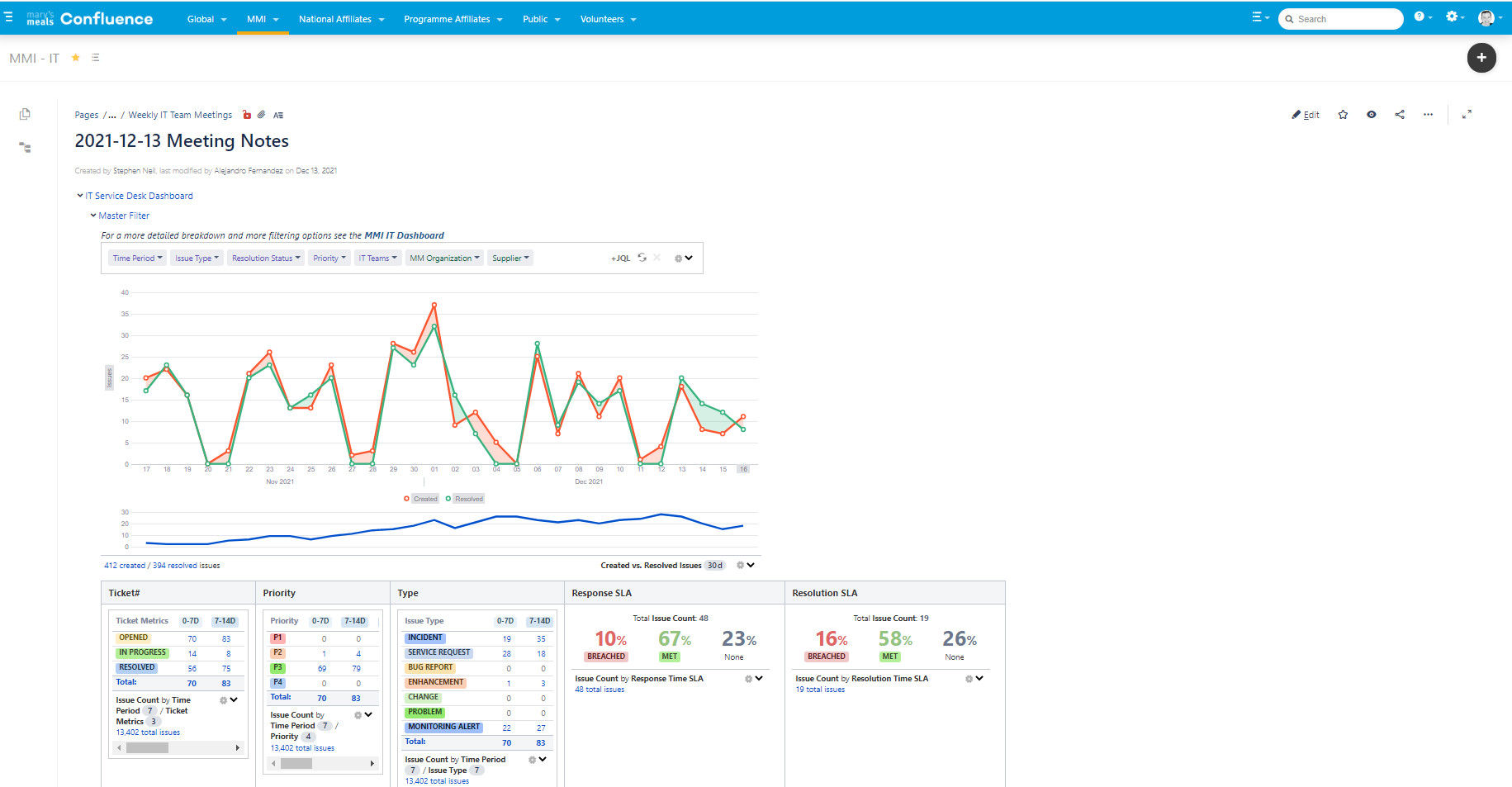Open the Programme Affiliates menu

click(453, 19)
